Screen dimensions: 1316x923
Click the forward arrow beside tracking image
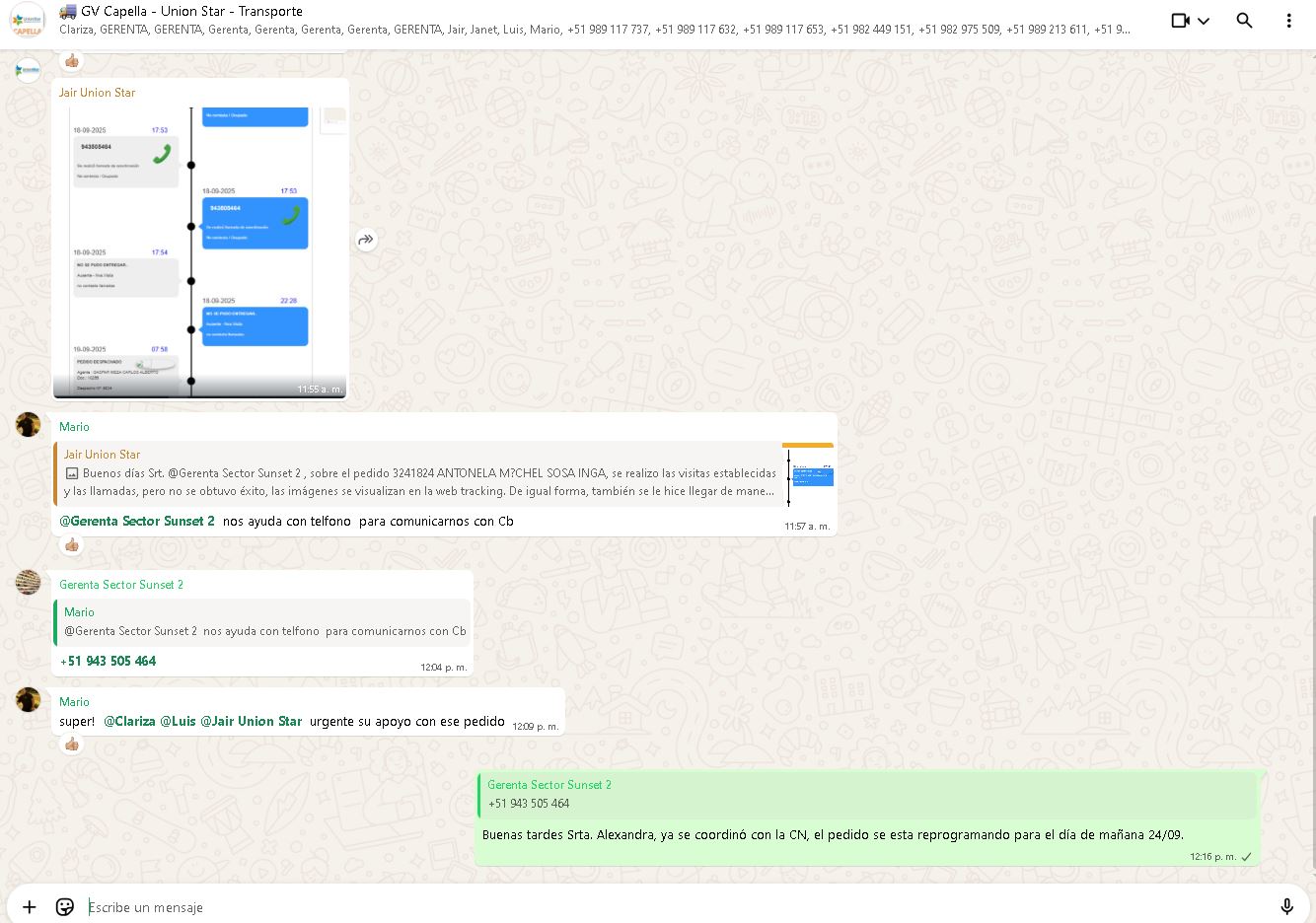[x=366, y=240]
